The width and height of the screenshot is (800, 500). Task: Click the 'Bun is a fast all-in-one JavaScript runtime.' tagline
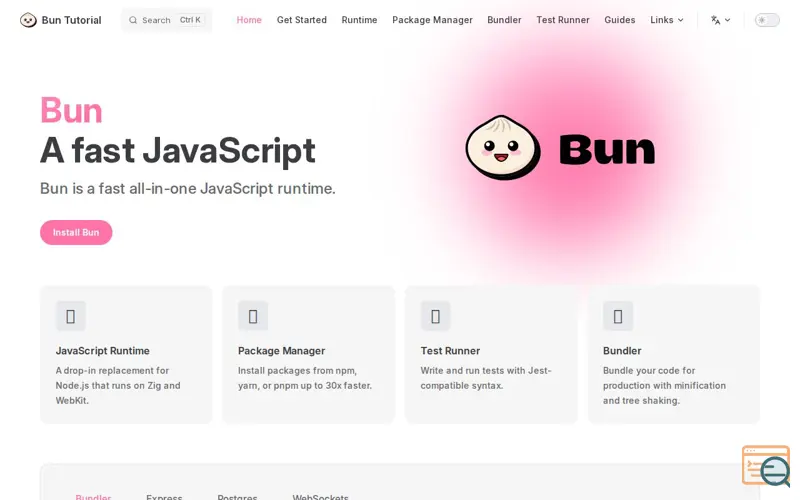point(188,188)
